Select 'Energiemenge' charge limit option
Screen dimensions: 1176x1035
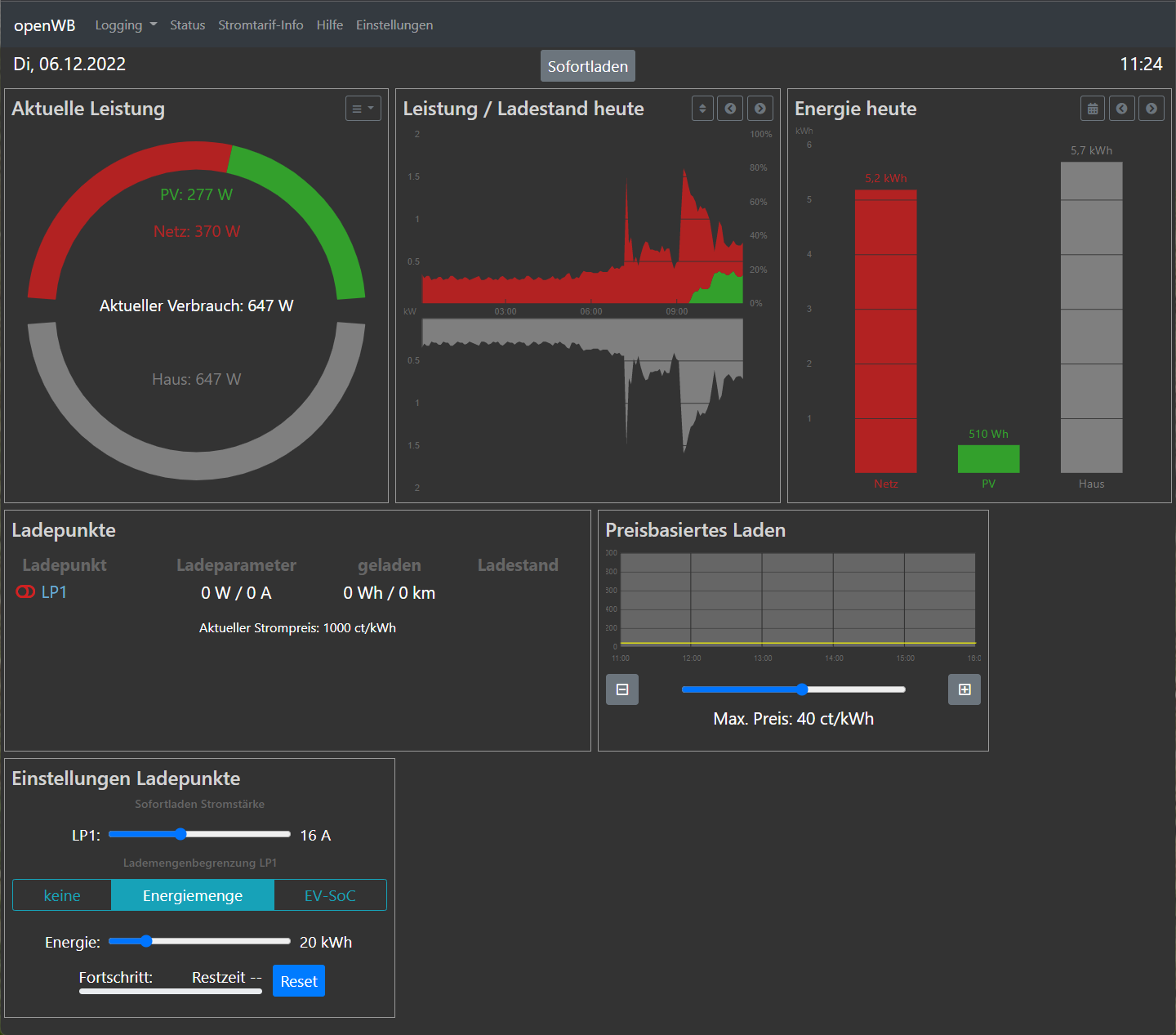[x=192, y=895]
